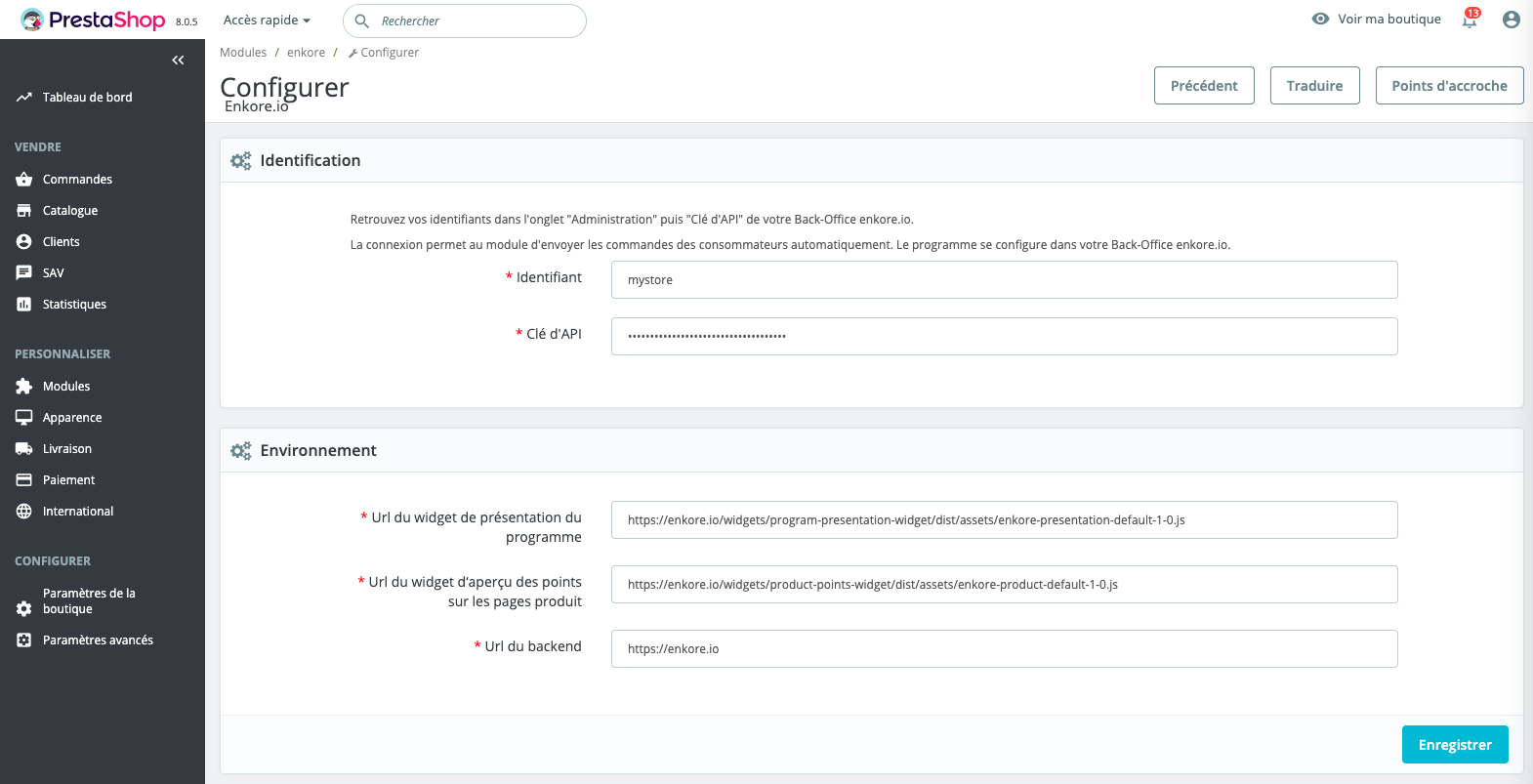Screen dimensions: 1533x784
Task: Click the Identification section heading
Action: coord(311,161)
